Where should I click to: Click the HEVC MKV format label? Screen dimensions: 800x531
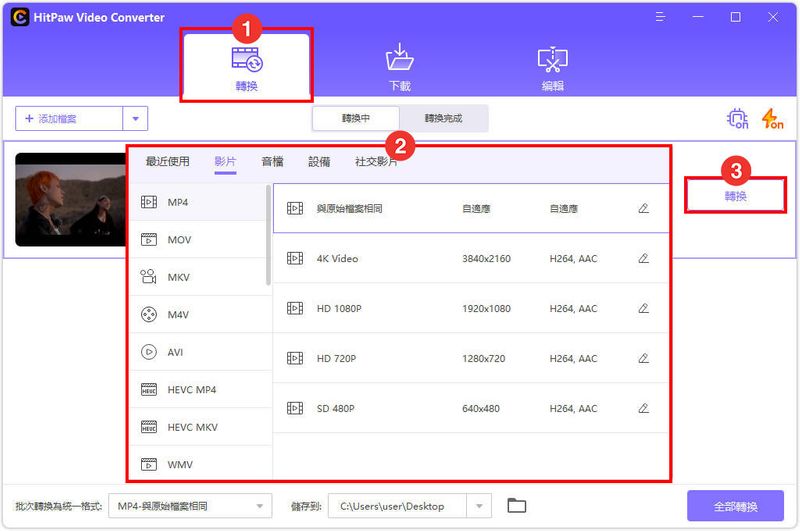(x=192, y=427)
